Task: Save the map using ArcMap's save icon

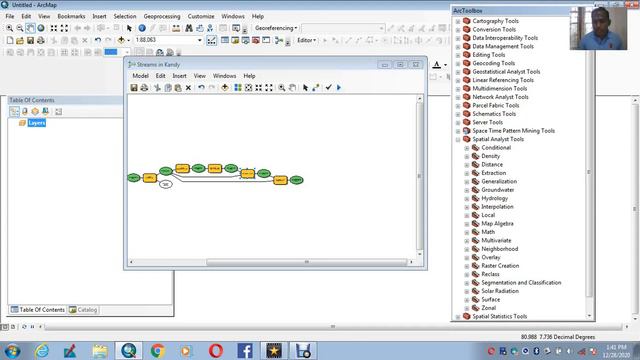Action: pyautogui.click(x=30, y=40)
